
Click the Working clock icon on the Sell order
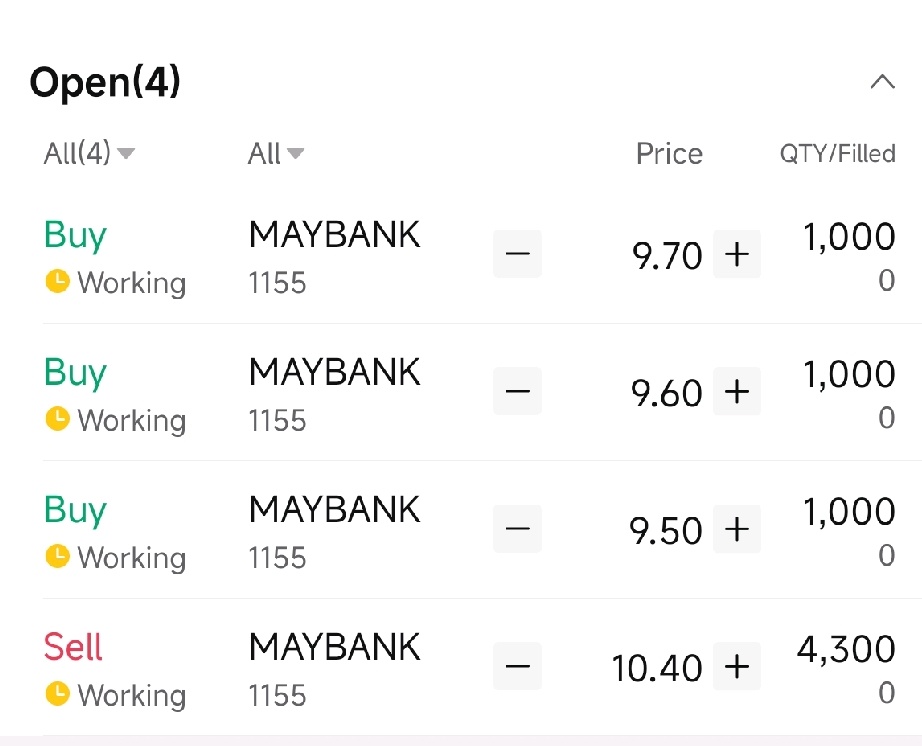(x=57, y=695)
